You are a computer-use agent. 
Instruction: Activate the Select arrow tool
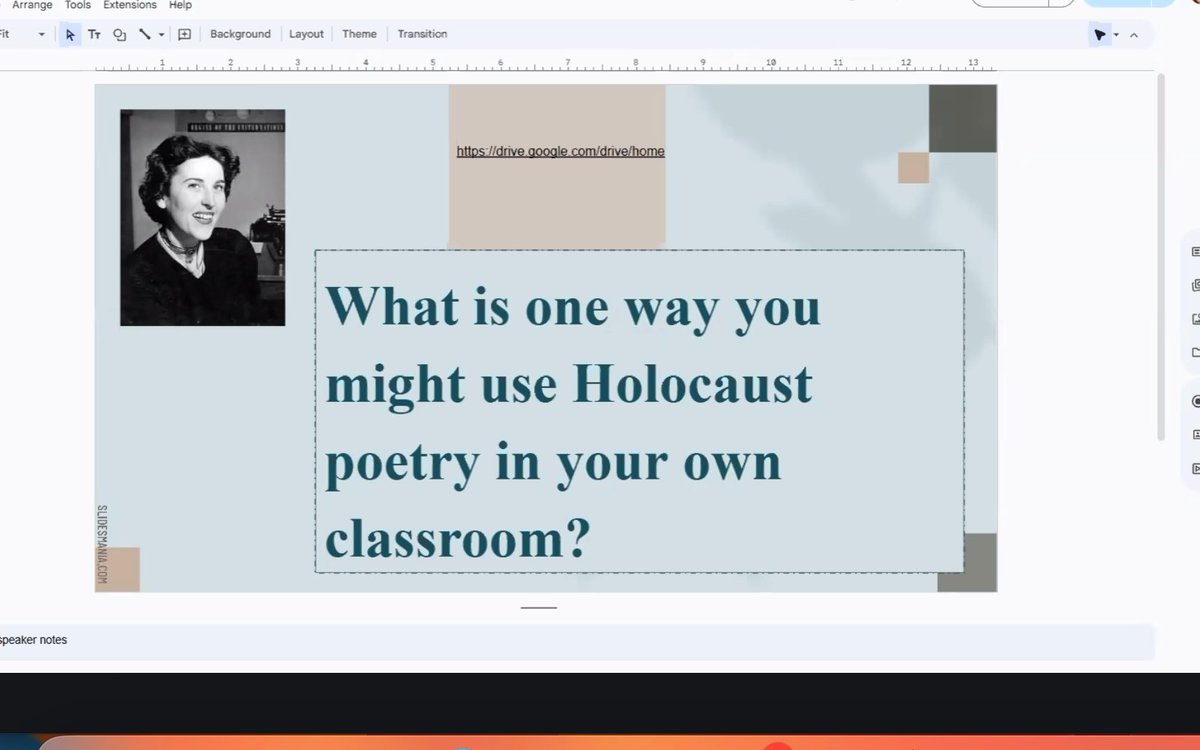click(x=69, y=34)
